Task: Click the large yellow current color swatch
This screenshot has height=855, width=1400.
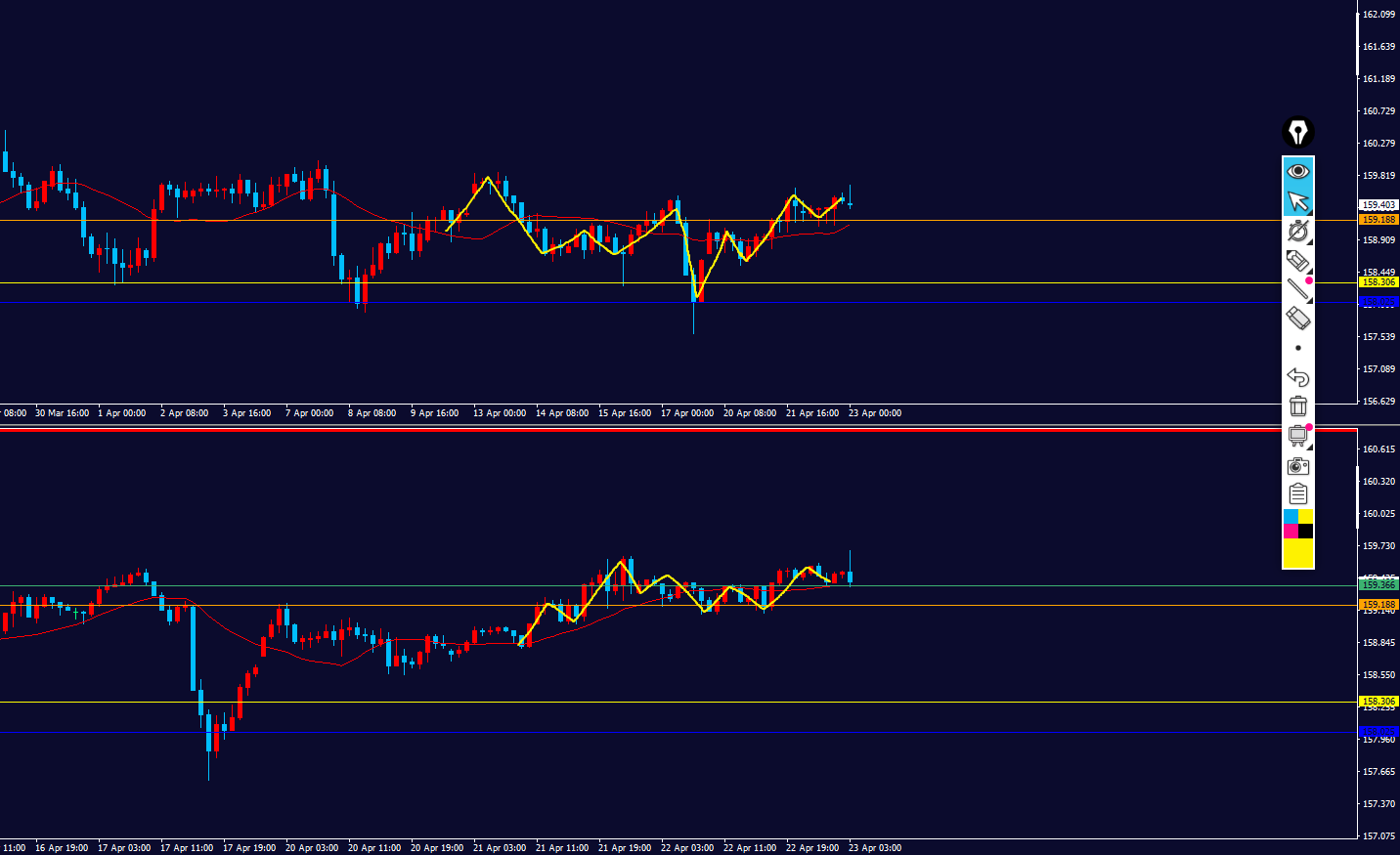Action: tap(1297, 553)
